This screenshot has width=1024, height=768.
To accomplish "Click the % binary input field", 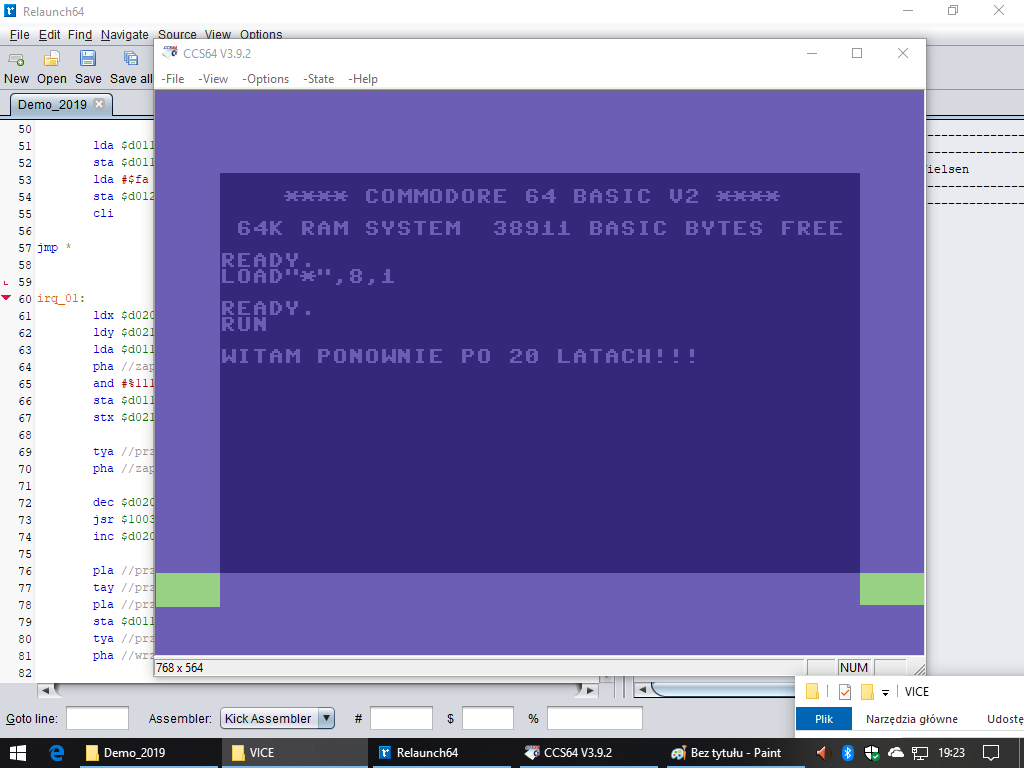I will (594, 718).
